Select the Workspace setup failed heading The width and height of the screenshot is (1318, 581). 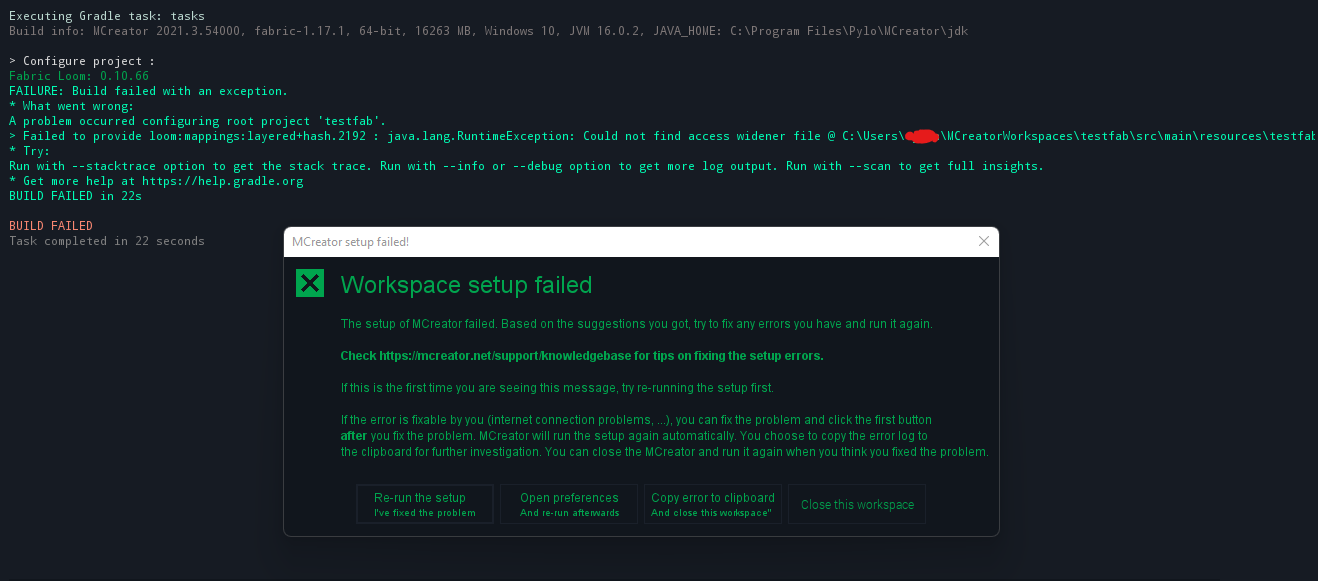coord(466,285)
